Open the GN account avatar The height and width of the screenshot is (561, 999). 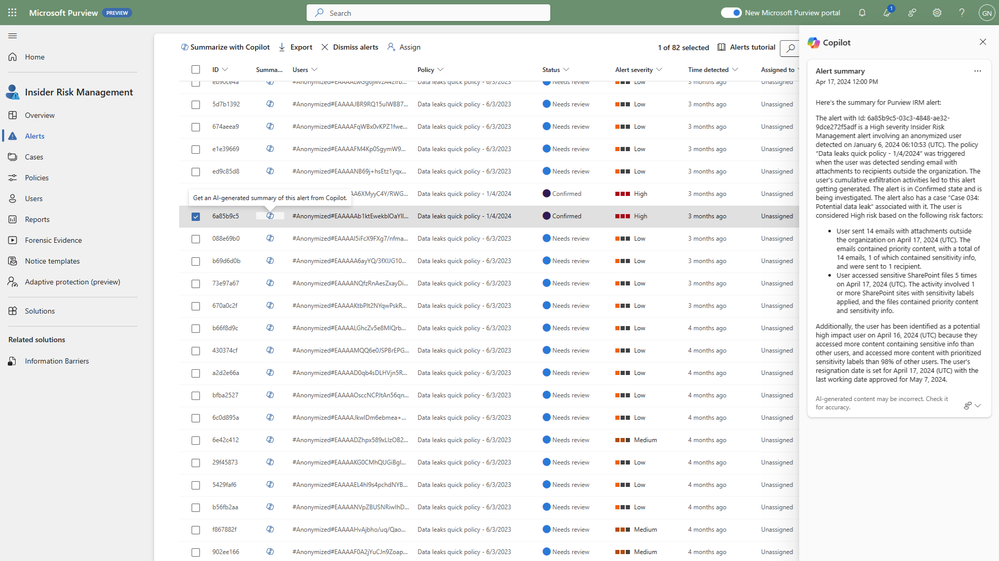tap(986, 12)
